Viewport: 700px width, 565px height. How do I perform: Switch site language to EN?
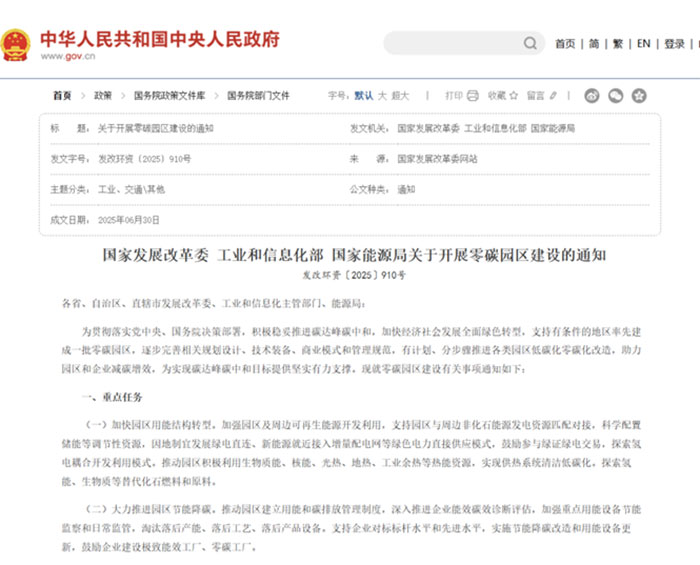click(x=644, y=44)
